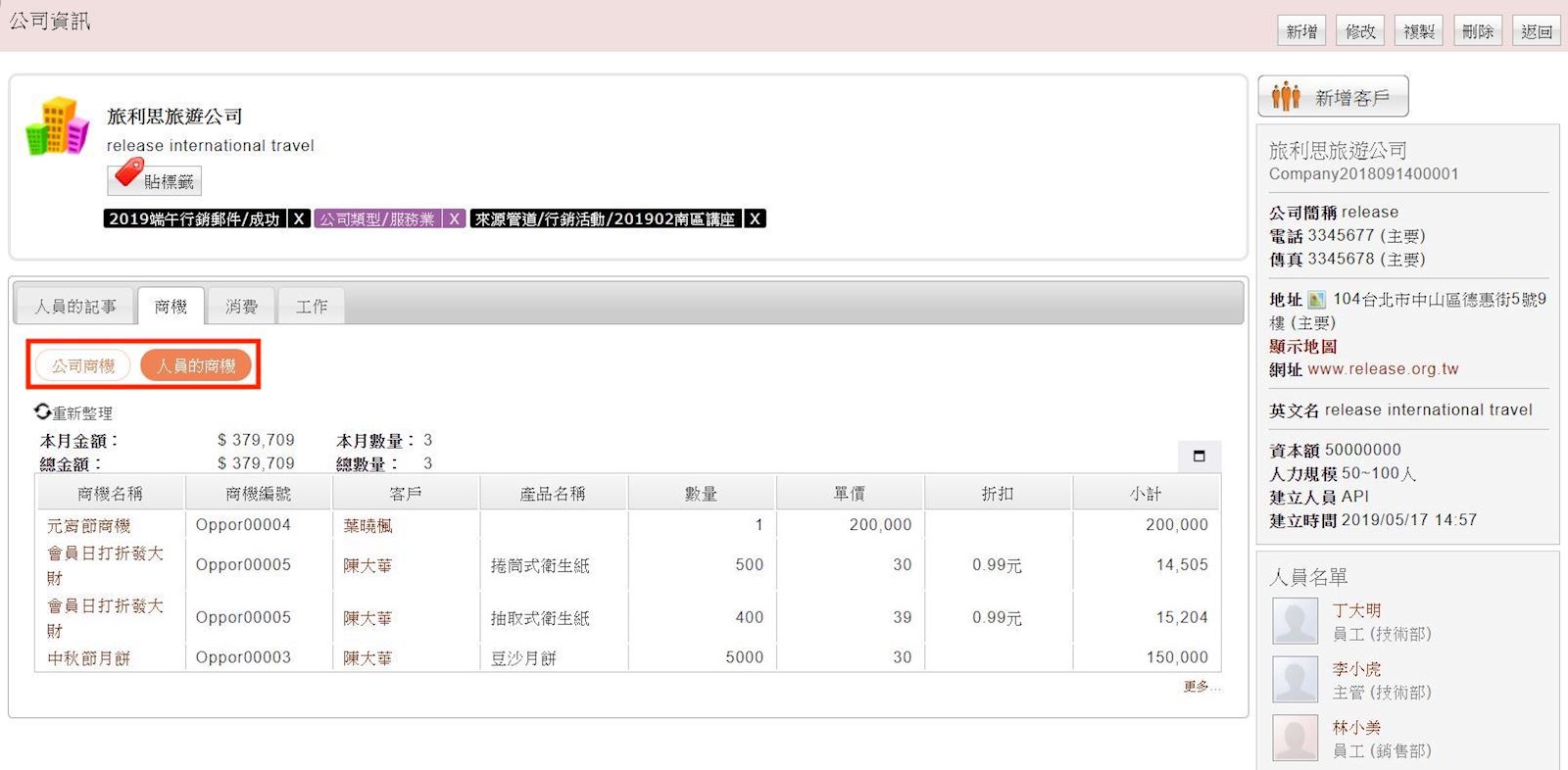Open 會員日打折發大財 link in 捲筒式衛生紙 row
This screenshot has width=1568, height=770.
105,565
